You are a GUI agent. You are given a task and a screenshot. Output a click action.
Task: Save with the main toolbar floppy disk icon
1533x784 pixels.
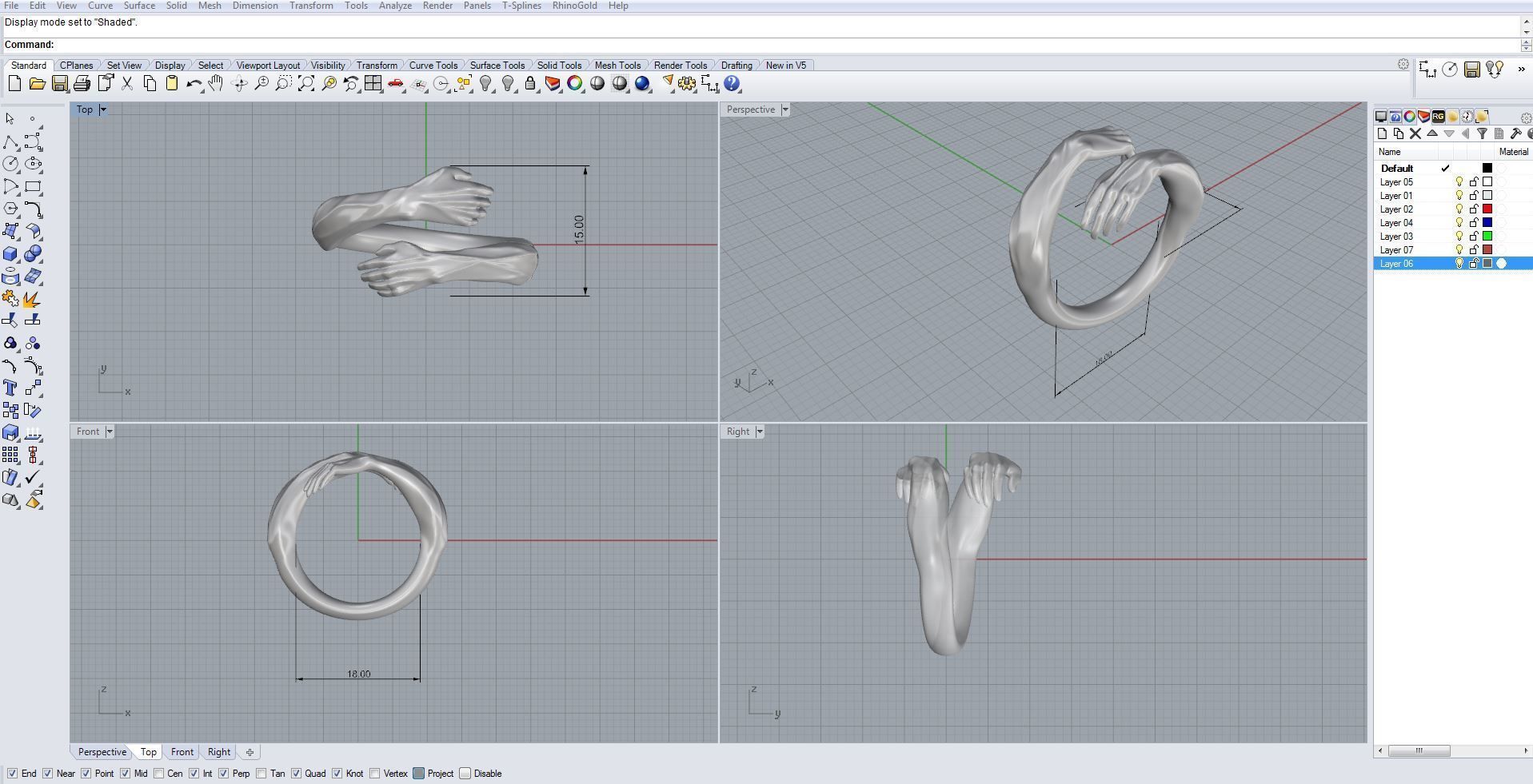pos(59,84)
